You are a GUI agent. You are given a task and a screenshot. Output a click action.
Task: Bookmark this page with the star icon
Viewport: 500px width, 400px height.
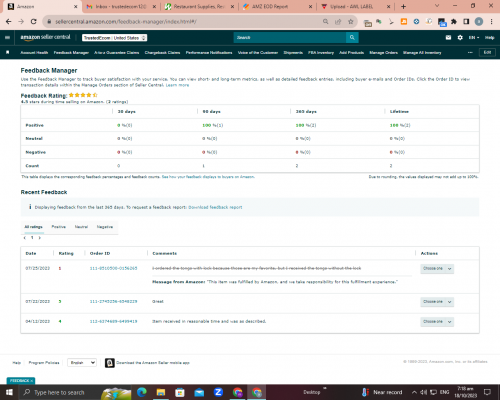coord(350,22)
